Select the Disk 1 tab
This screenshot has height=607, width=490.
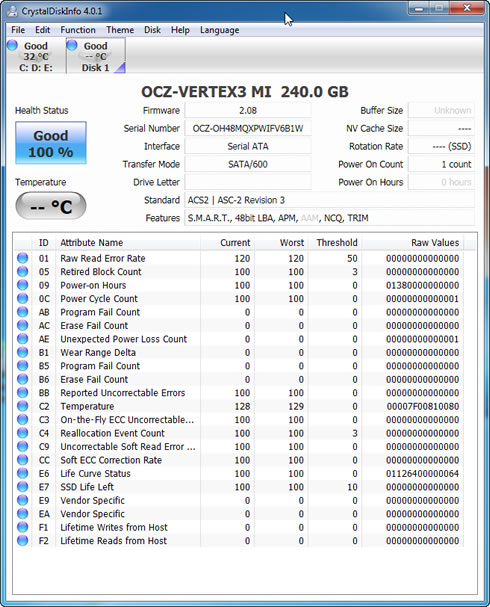point(96,56)
